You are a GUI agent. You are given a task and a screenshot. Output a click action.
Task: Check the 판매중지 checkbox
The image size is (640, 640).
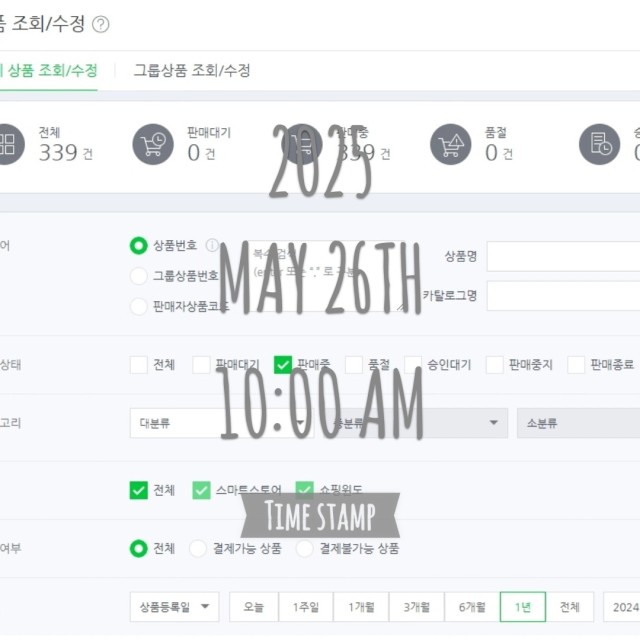[x=494, y=364]
